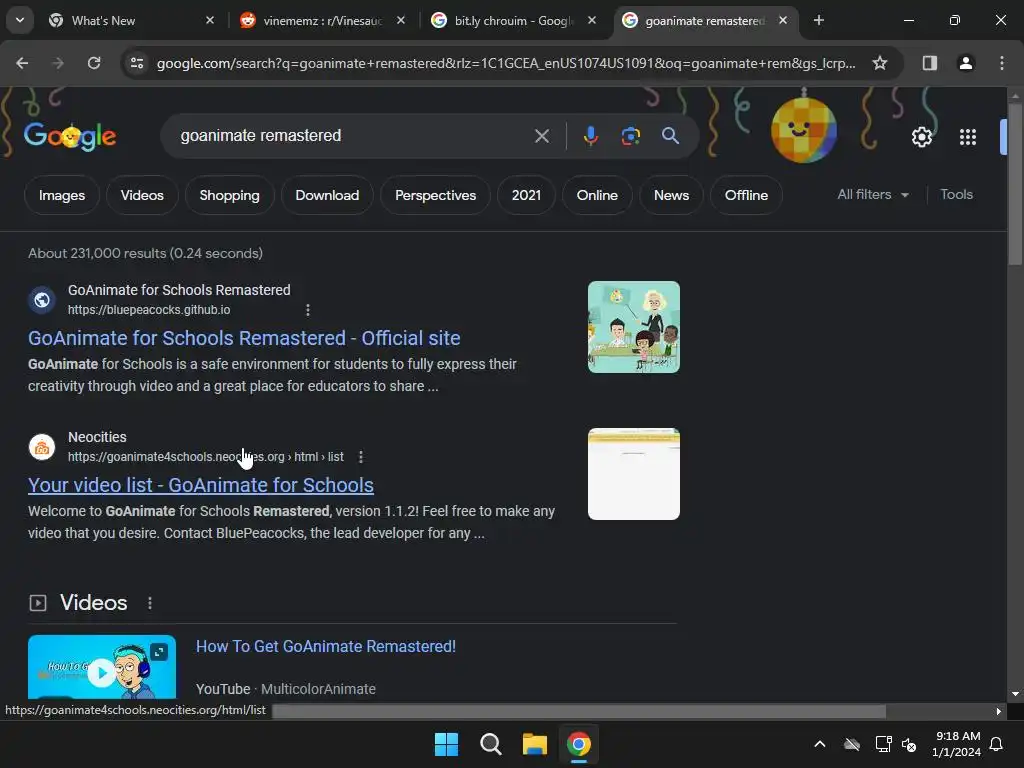The image size is (1024, 768).
Task: Open options for Neocities result
Action: (360, 457)
